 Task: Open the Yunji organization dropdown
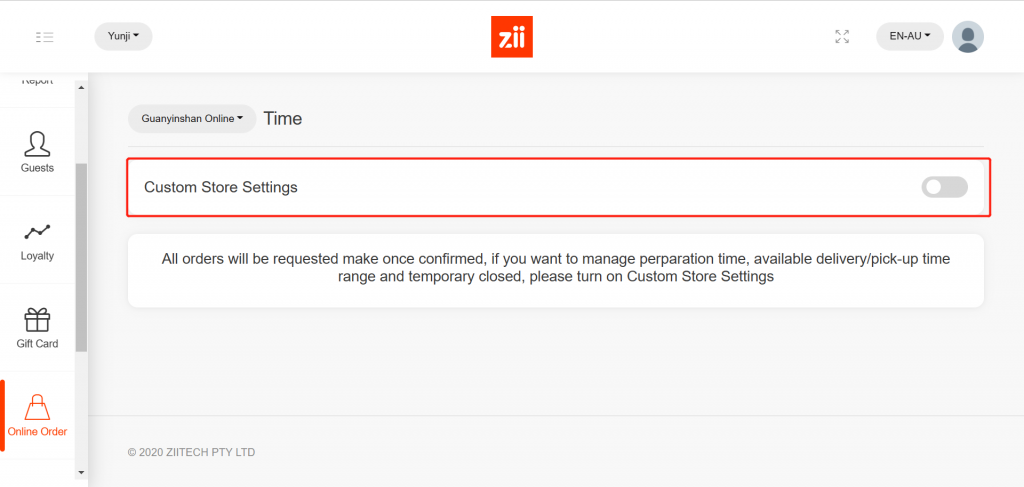click(x=123, y=37)
